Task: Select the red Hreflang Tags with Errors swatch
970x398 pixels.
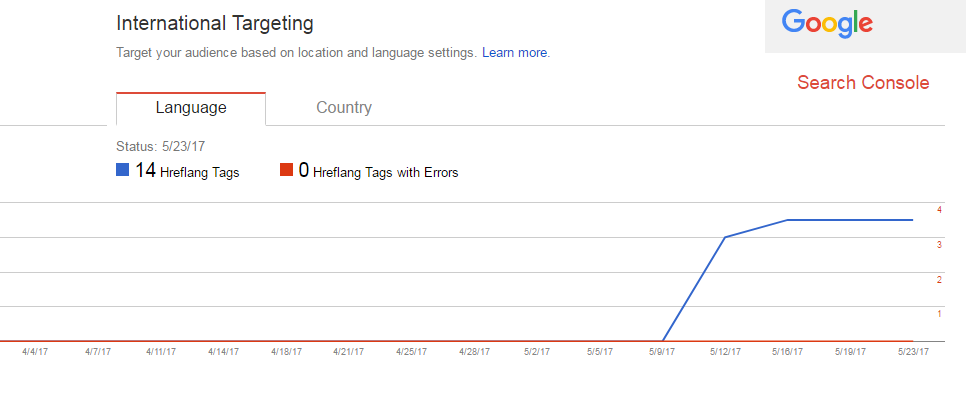Action: 286,170
